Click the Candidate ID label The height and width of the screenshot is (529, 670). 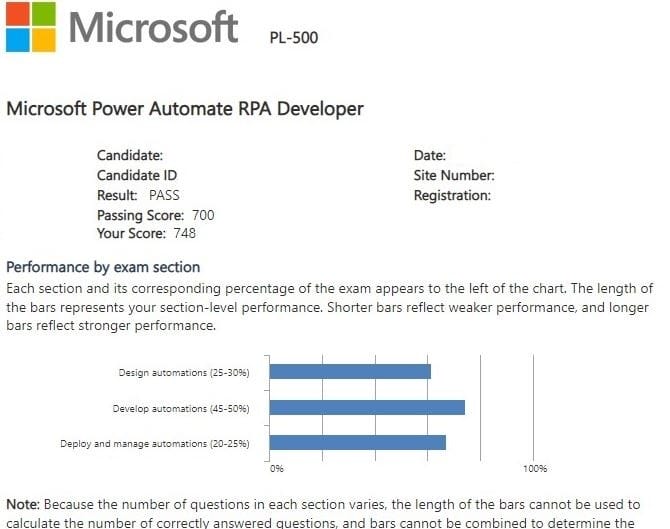click(137, 175)
